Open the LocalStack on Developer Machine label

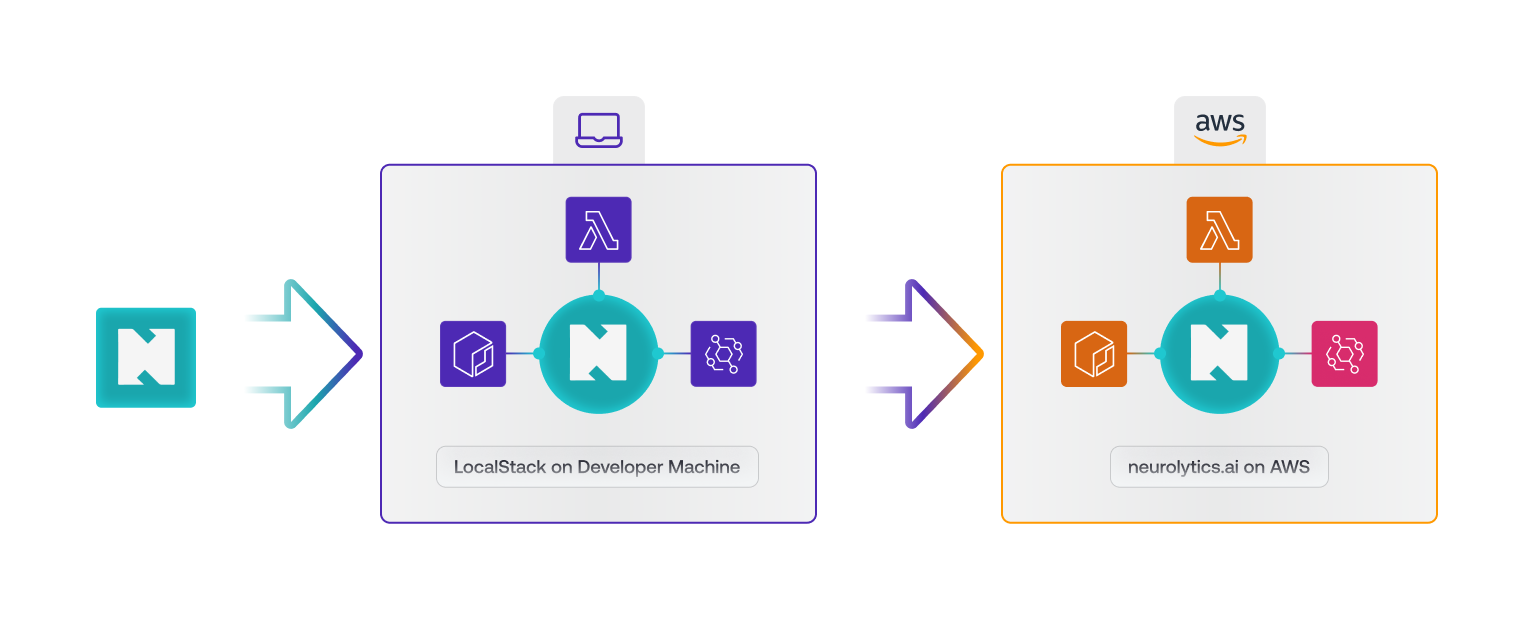(x=597, y=466)
